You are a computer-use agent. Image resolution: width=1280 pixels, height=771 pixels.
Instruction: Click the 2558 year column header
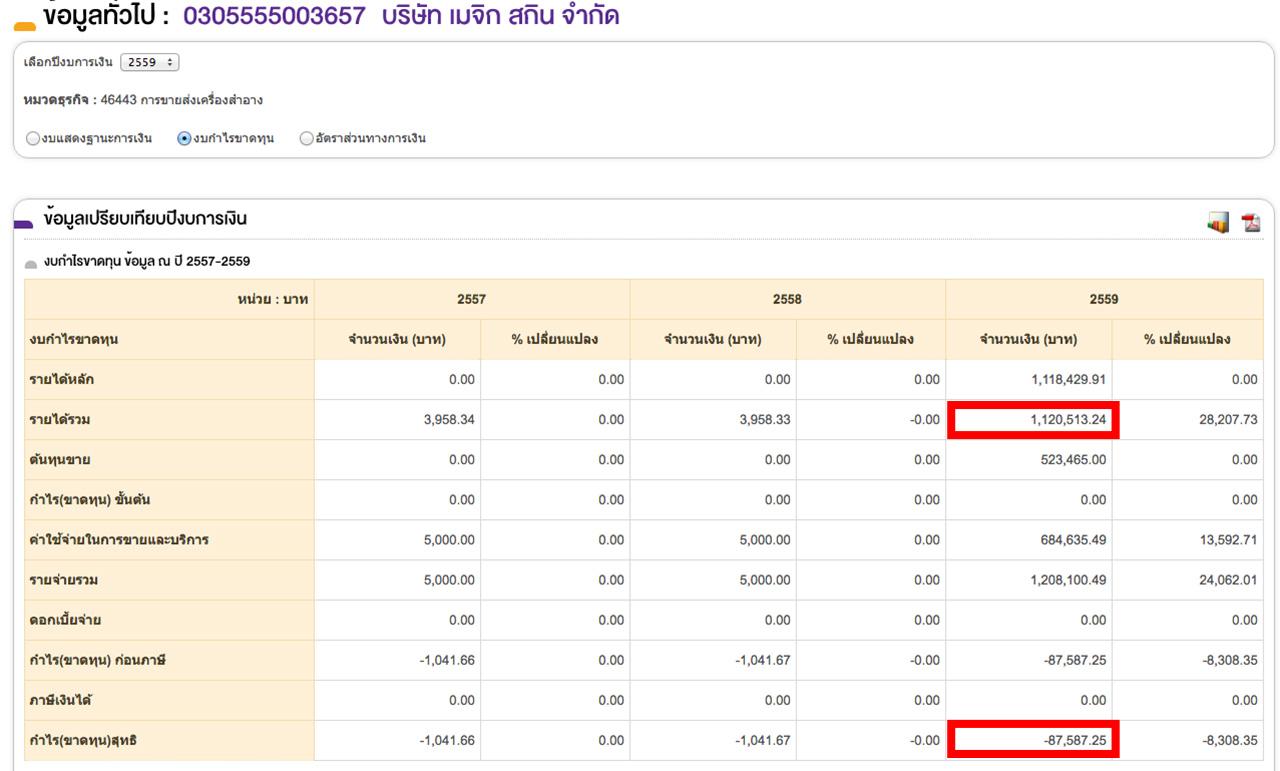tap(787, 299)
